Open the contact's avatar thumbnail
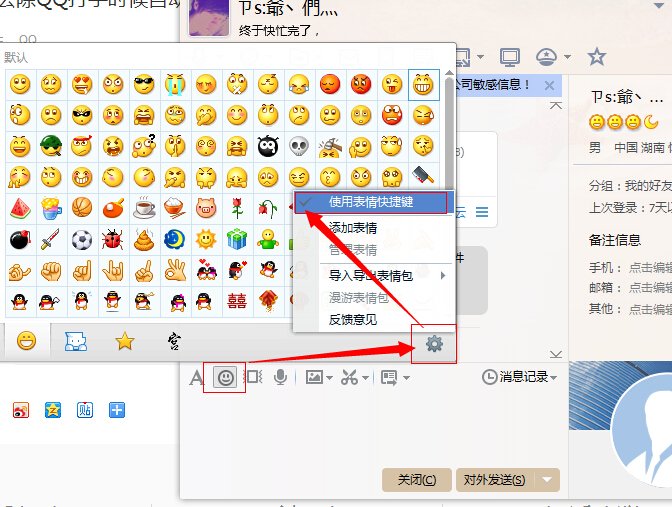 pos(209,17)
